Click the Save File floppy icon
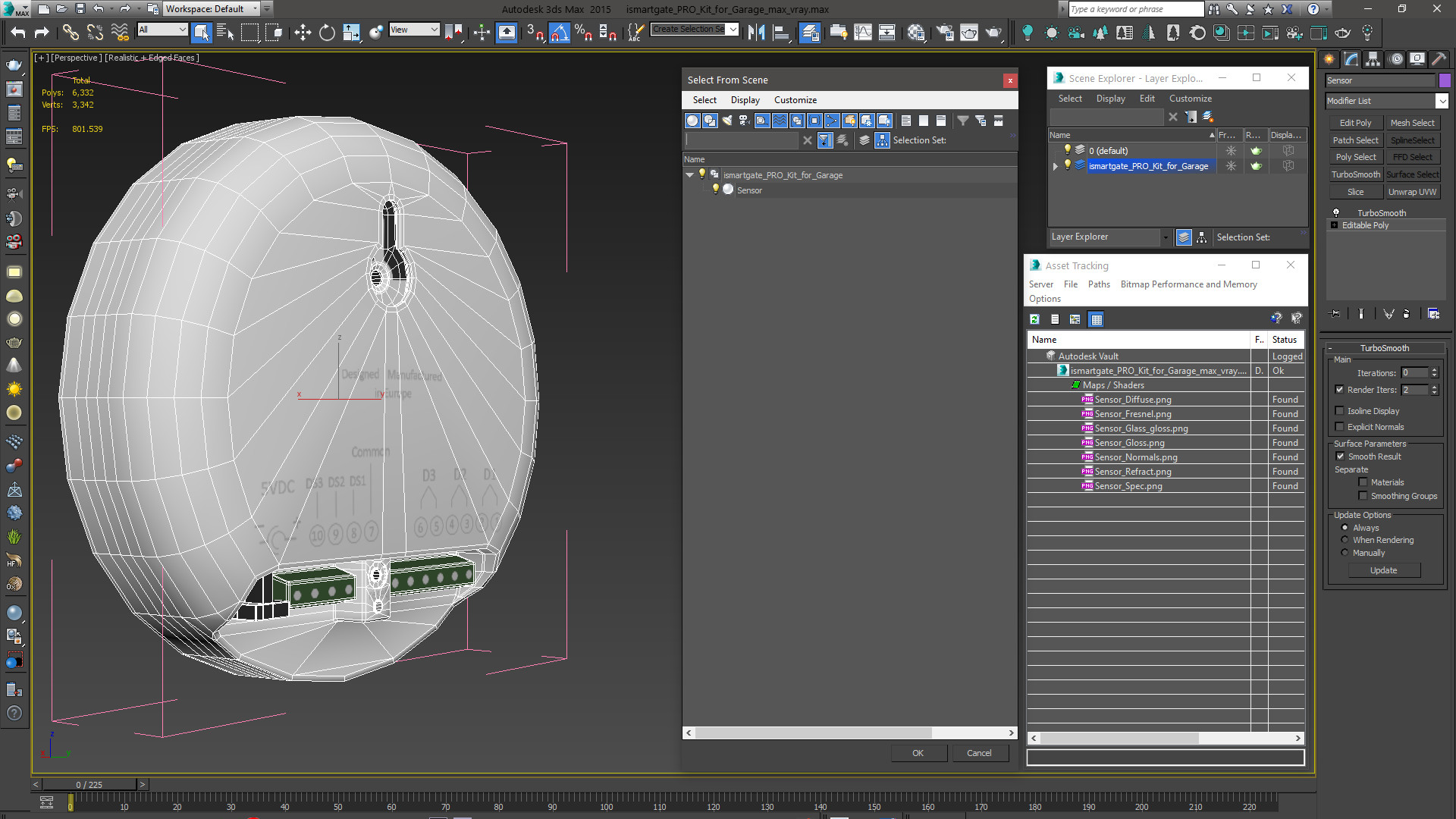 (80, 9)
